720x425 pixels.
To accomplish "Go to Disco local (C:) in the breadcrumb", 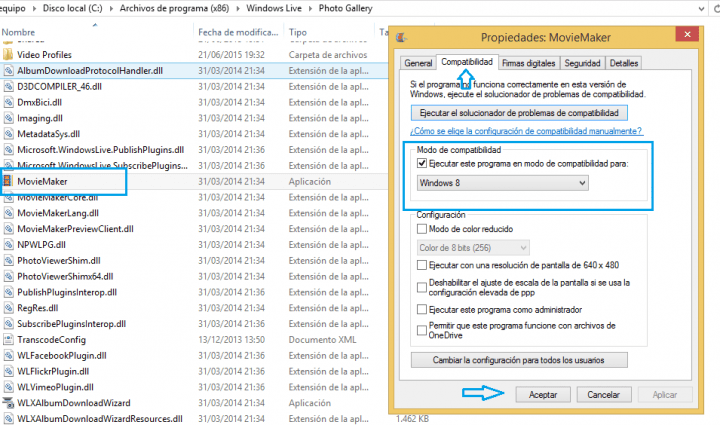I will tap(73, 8).
